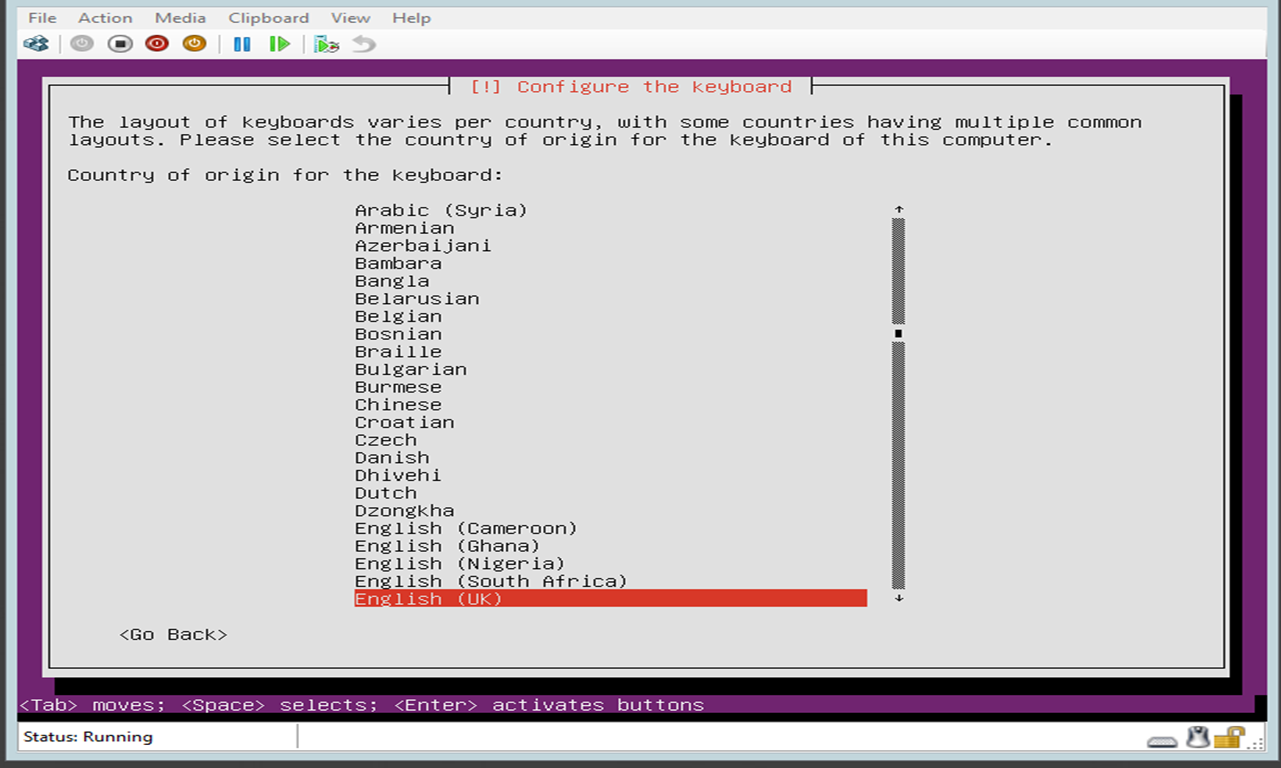Open the Clipboard menu
This screenshot has width=1281, height=768.
(x=269, y=18)
